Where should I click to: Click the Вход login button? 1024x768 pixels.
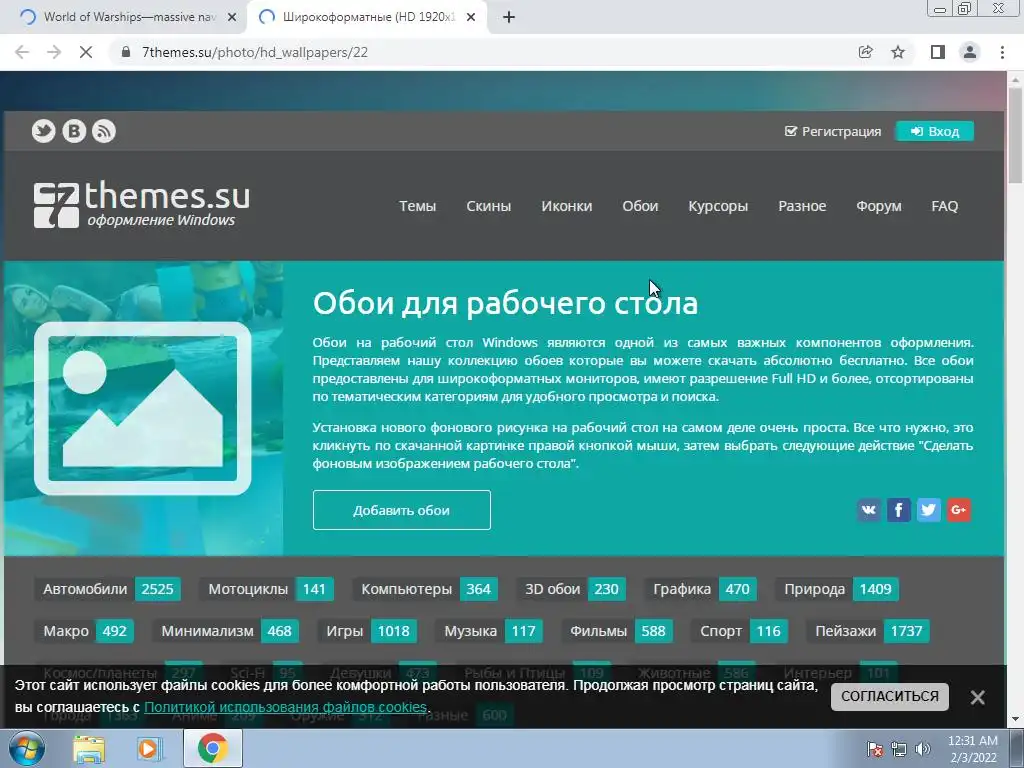pos(935,131)
